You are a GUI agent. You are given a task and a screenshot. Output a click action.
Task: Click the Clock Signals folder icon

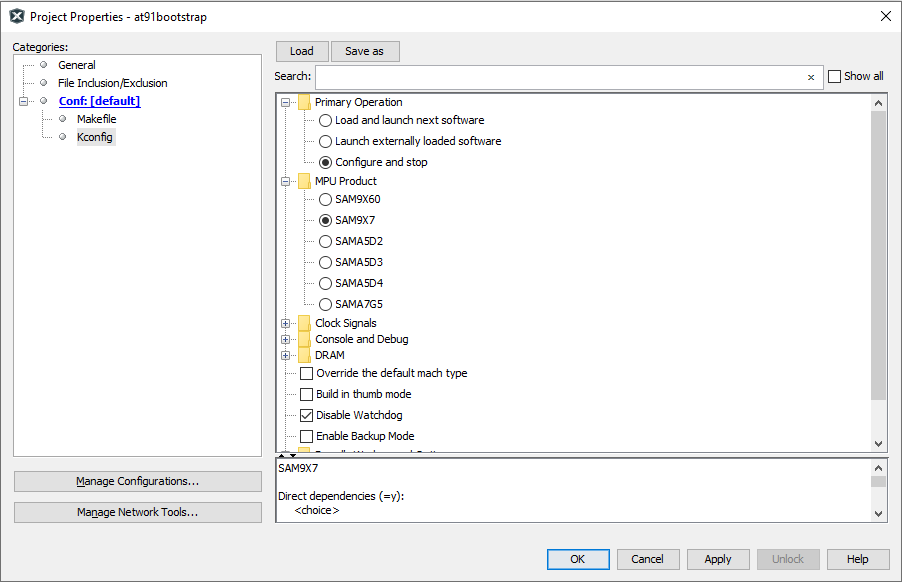[304, 323]
